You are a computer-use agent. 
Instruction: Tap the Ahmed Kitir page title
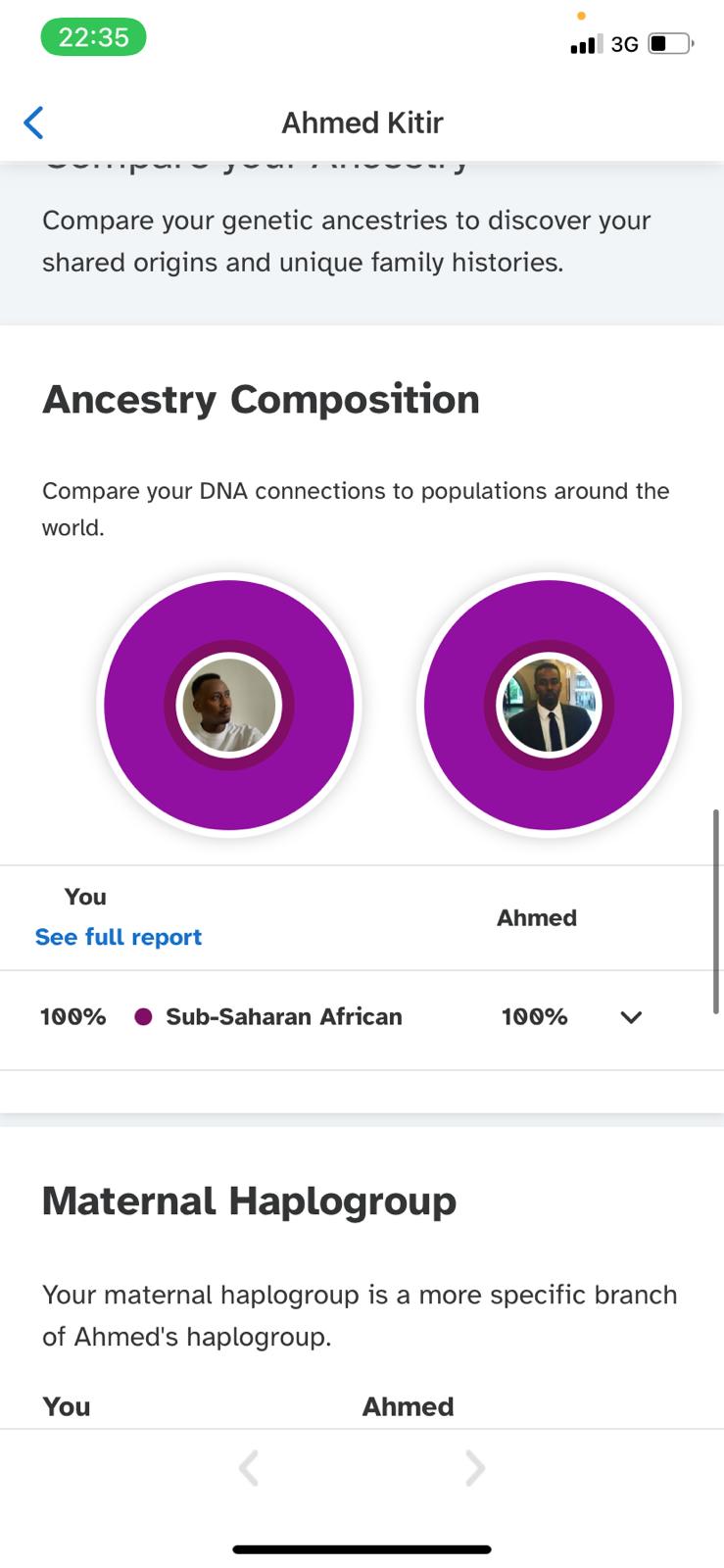(362, 122)
